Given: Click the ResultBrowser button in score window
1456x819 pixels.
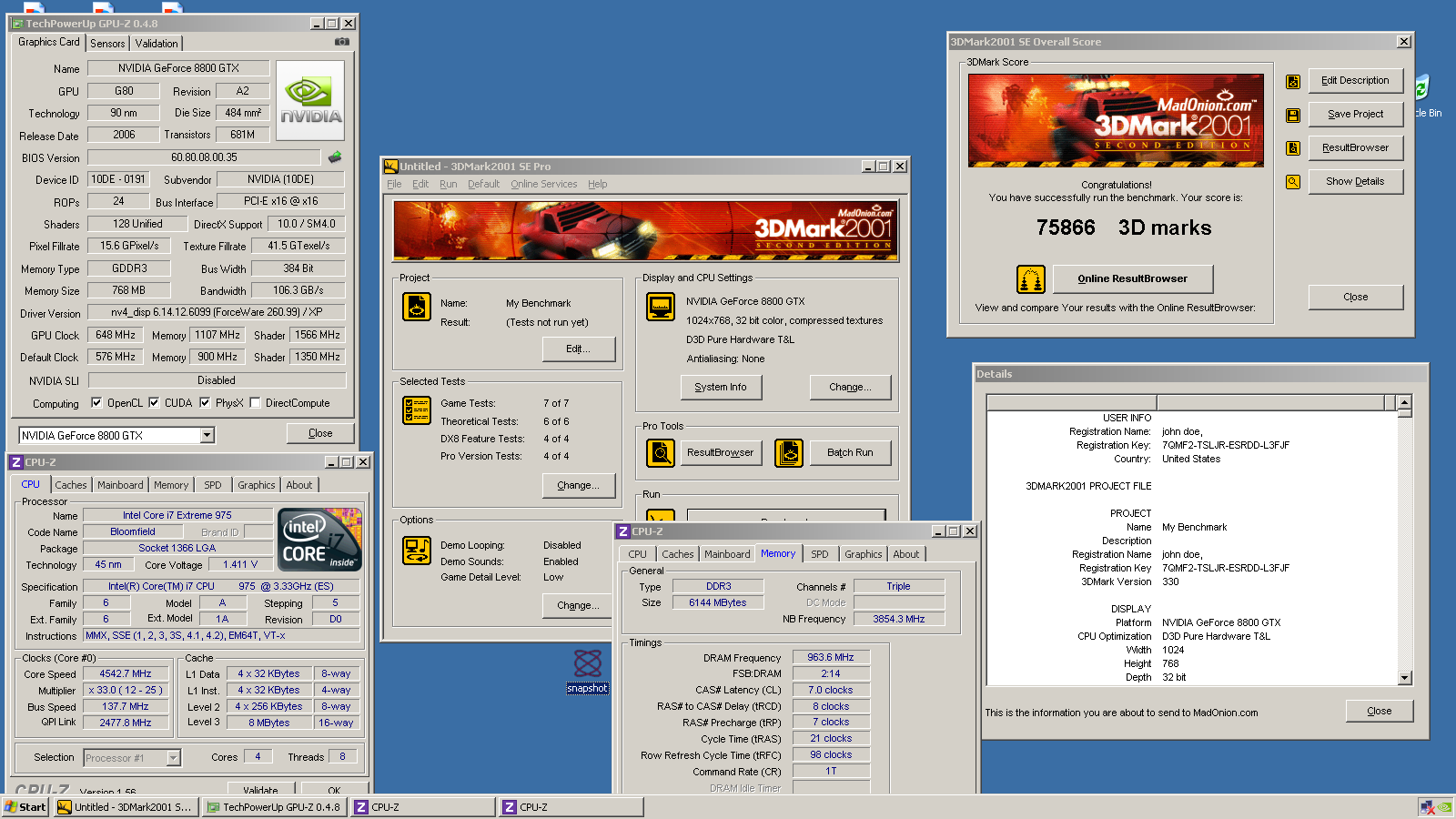Looking at the screenshot, I should click(x=1355, y=147).
